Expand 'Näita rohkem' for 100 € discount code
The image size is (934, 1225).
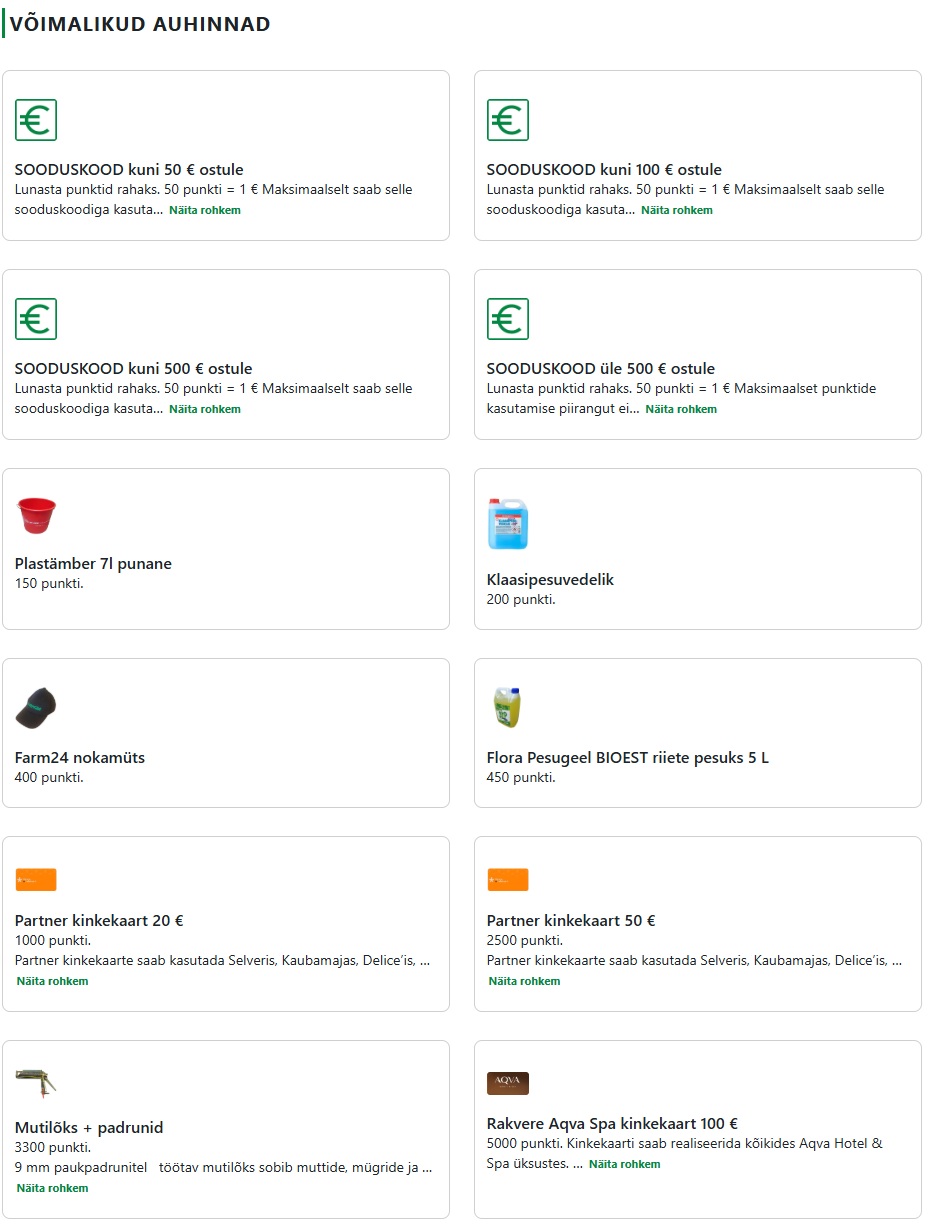tap(677, 211)
